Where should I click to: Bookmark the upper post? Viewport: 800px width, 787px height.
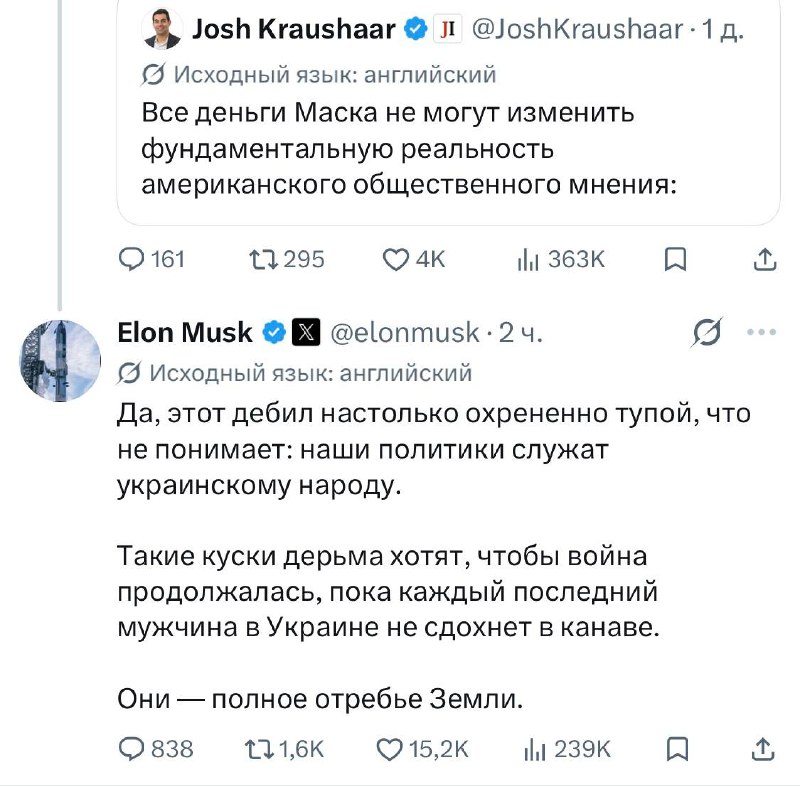[x=676, y=260]
